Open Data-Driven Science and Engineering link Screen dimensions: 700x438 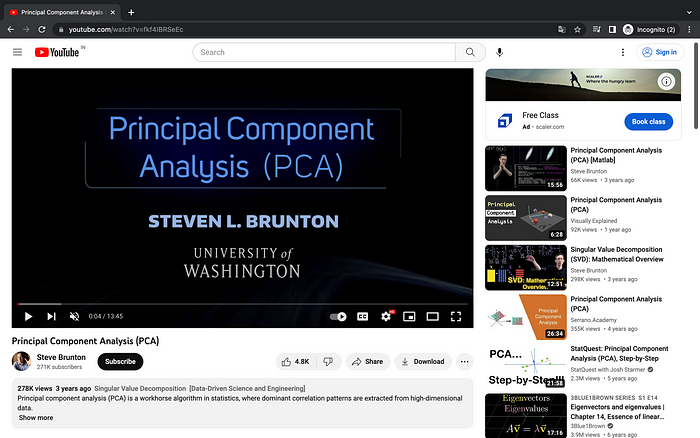(247, 388)
